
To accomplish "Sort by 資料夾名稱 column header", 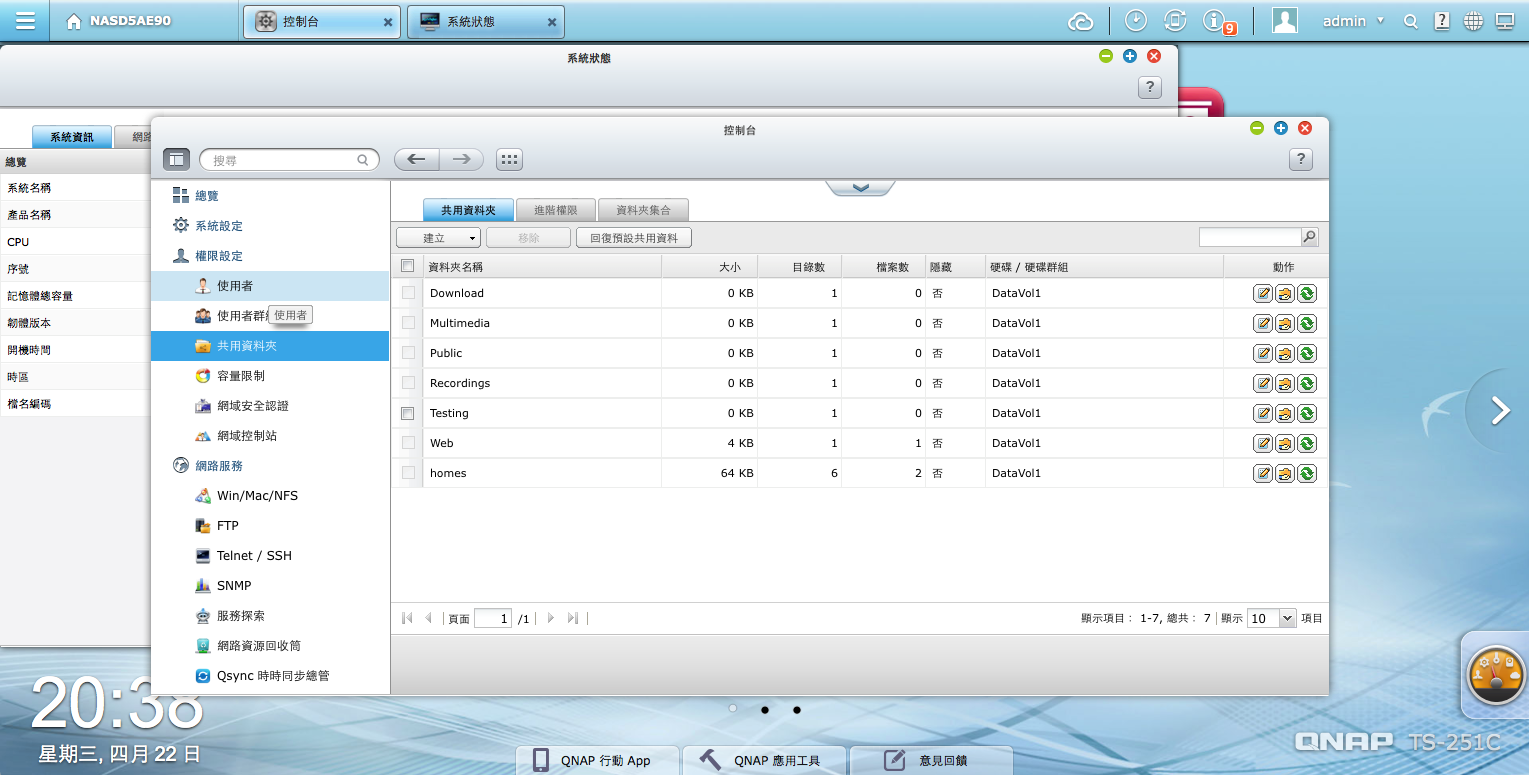I will point(543,267).
